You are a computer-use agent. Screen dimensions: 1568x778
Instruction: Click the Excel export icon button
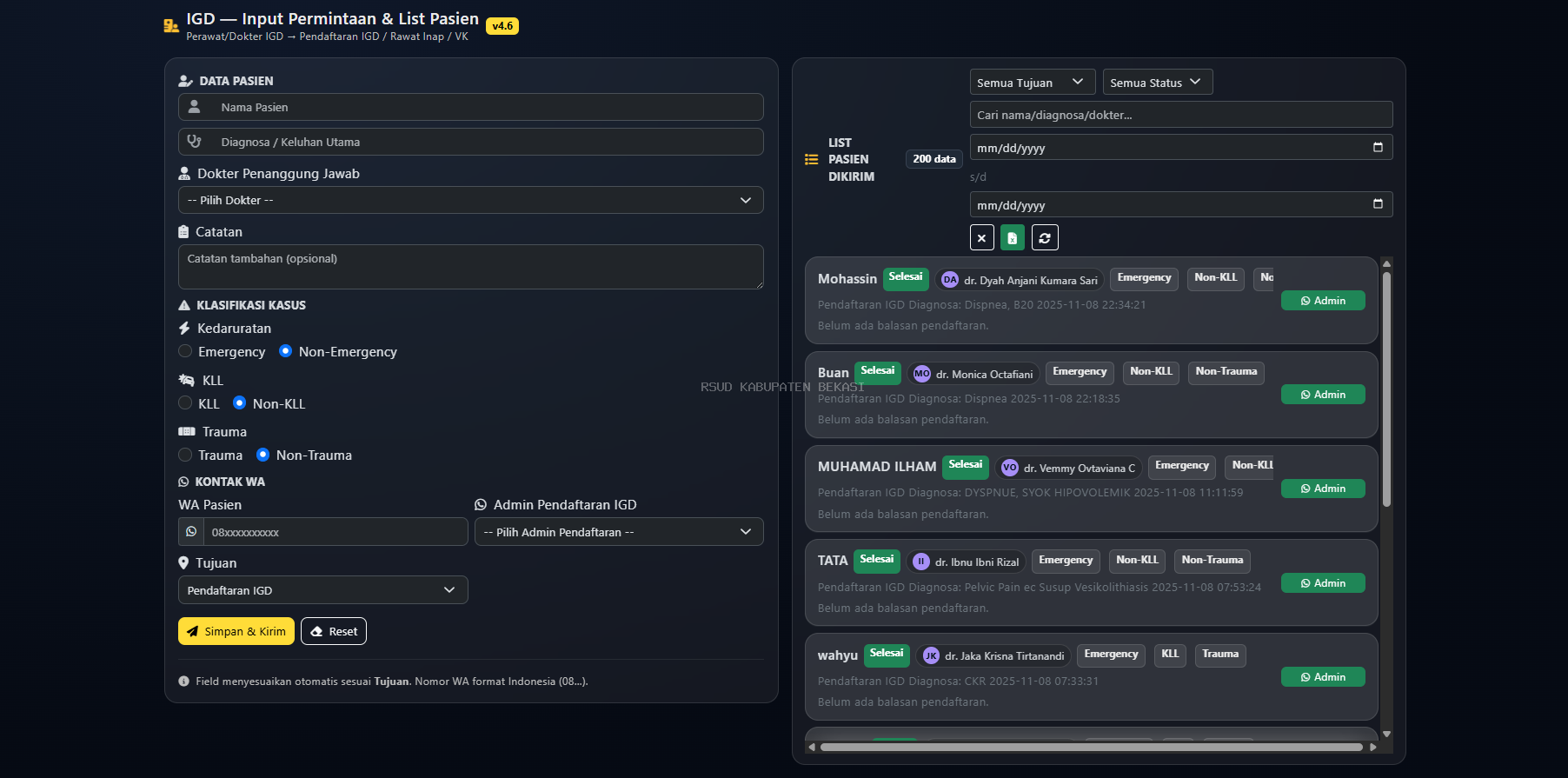point(1013,237)
